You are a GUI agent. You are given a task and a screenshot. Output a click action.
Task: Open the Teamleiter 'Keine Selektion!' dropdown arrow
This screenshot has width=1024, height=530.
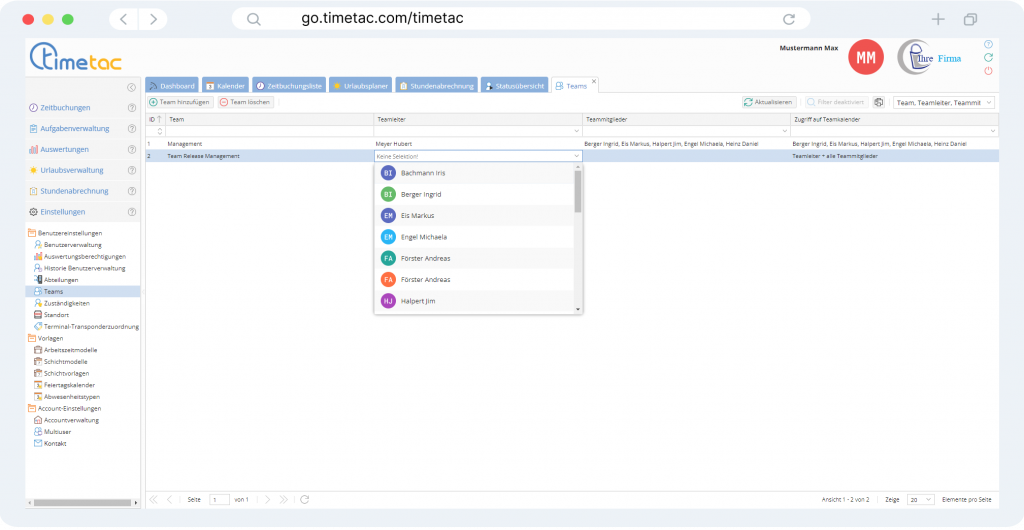[x=577, y=156]
